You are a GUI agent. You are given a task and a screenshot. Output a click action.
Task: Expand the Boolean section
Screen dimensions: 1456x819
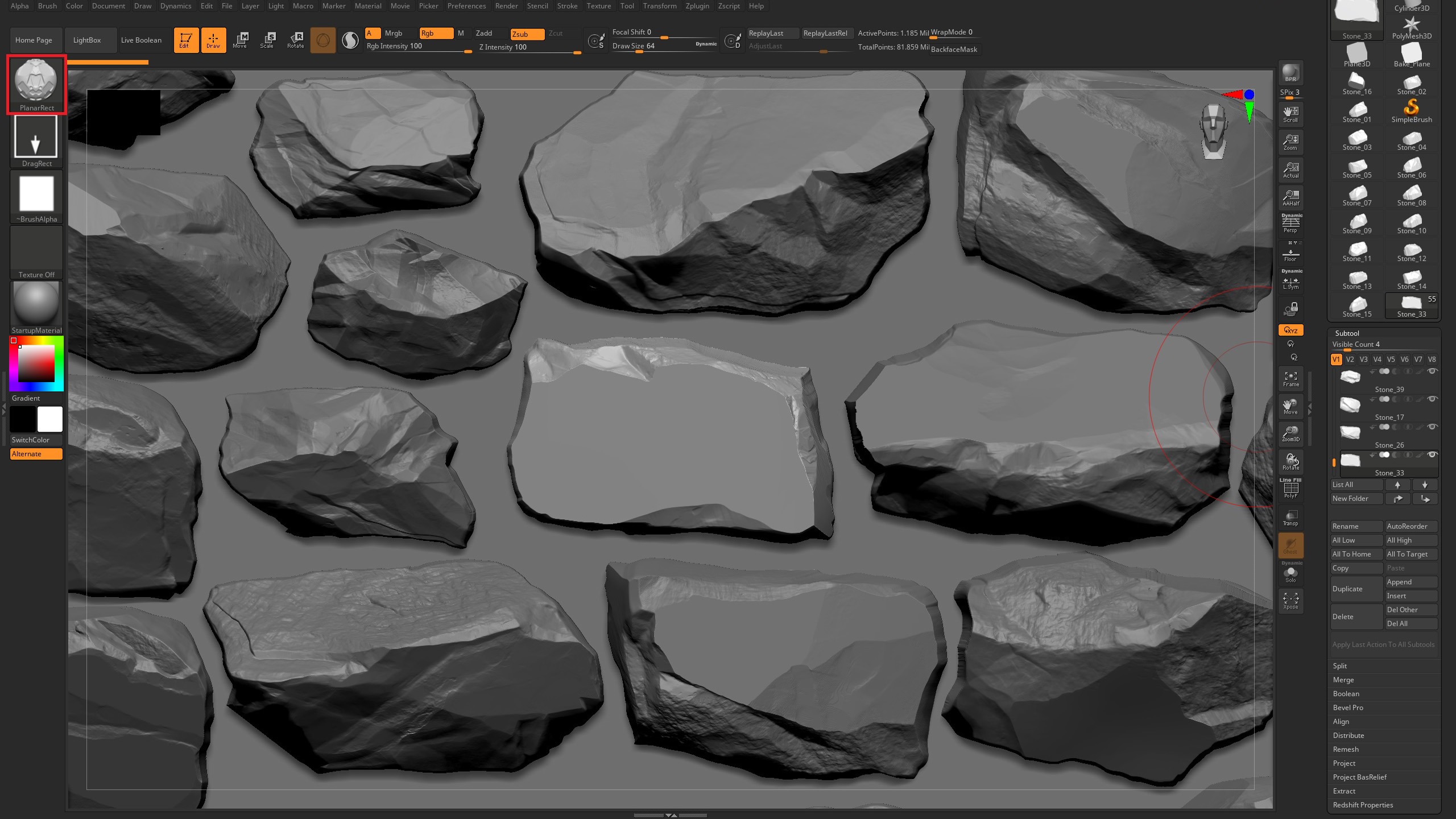(1346, 694)
